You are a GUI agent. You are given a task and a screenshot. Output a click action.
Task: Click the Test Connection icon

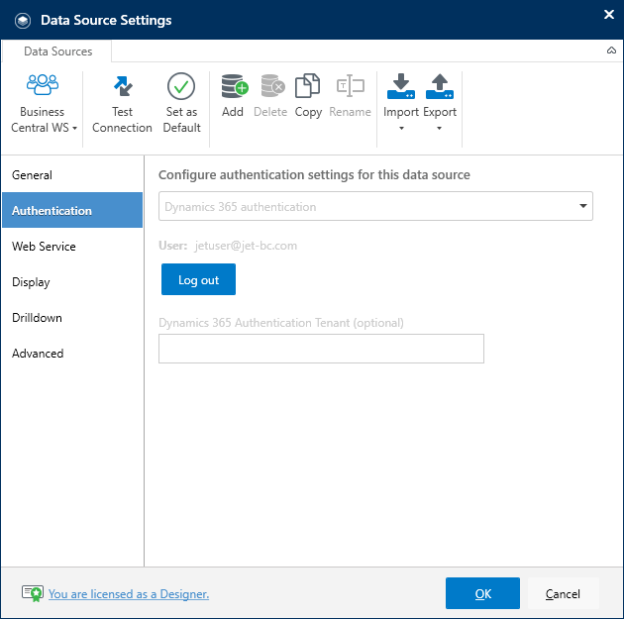[122, 86]
